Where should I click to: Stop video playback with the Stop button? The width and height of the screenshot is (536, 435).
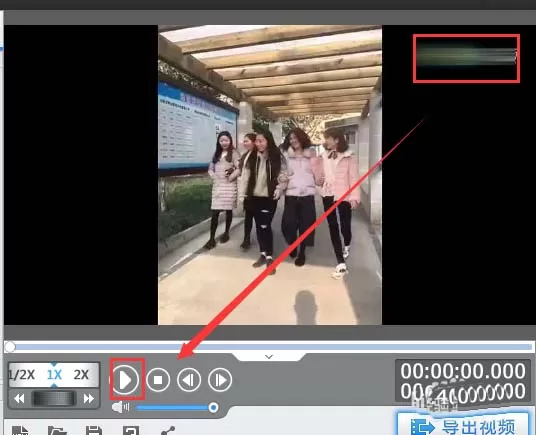point(158,380)
